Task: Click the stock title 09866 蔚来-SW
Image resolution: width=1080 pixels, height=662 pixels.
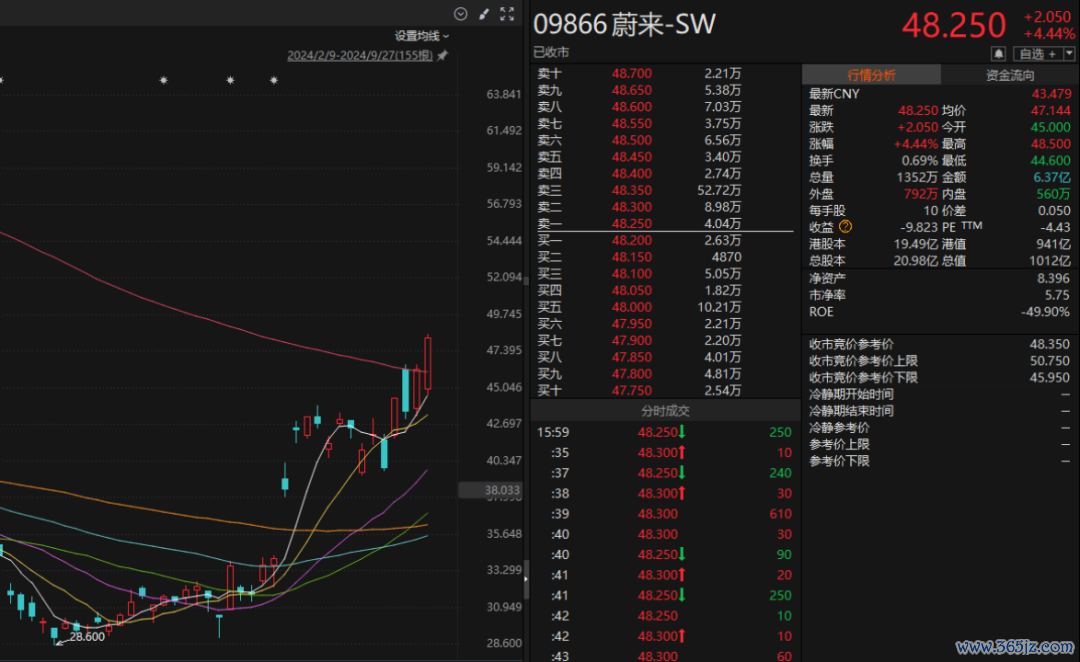Action: [624, 25]
